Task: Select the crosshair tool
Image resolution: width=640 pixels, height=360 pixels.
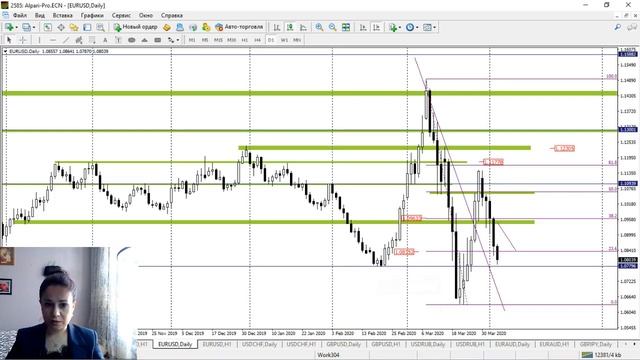Action: click(x=23, y=40)
